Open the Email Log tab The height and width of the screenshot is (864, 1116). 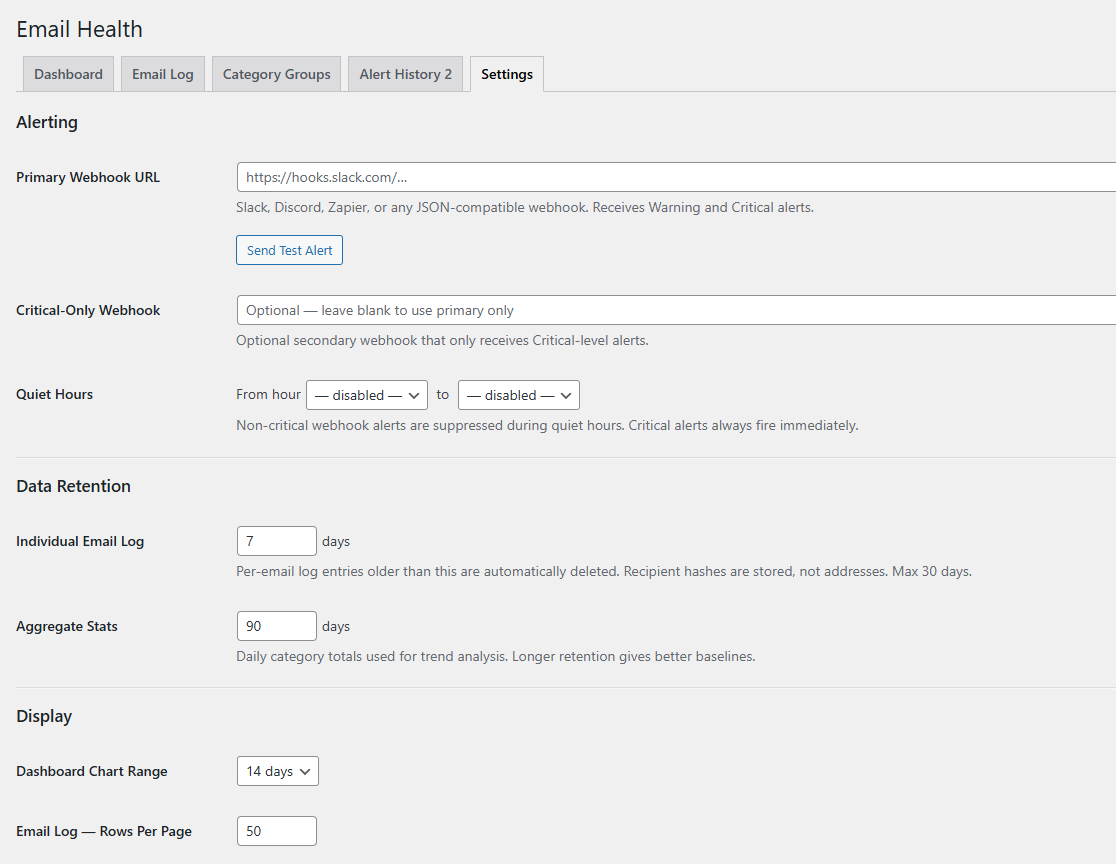[162, 73]
